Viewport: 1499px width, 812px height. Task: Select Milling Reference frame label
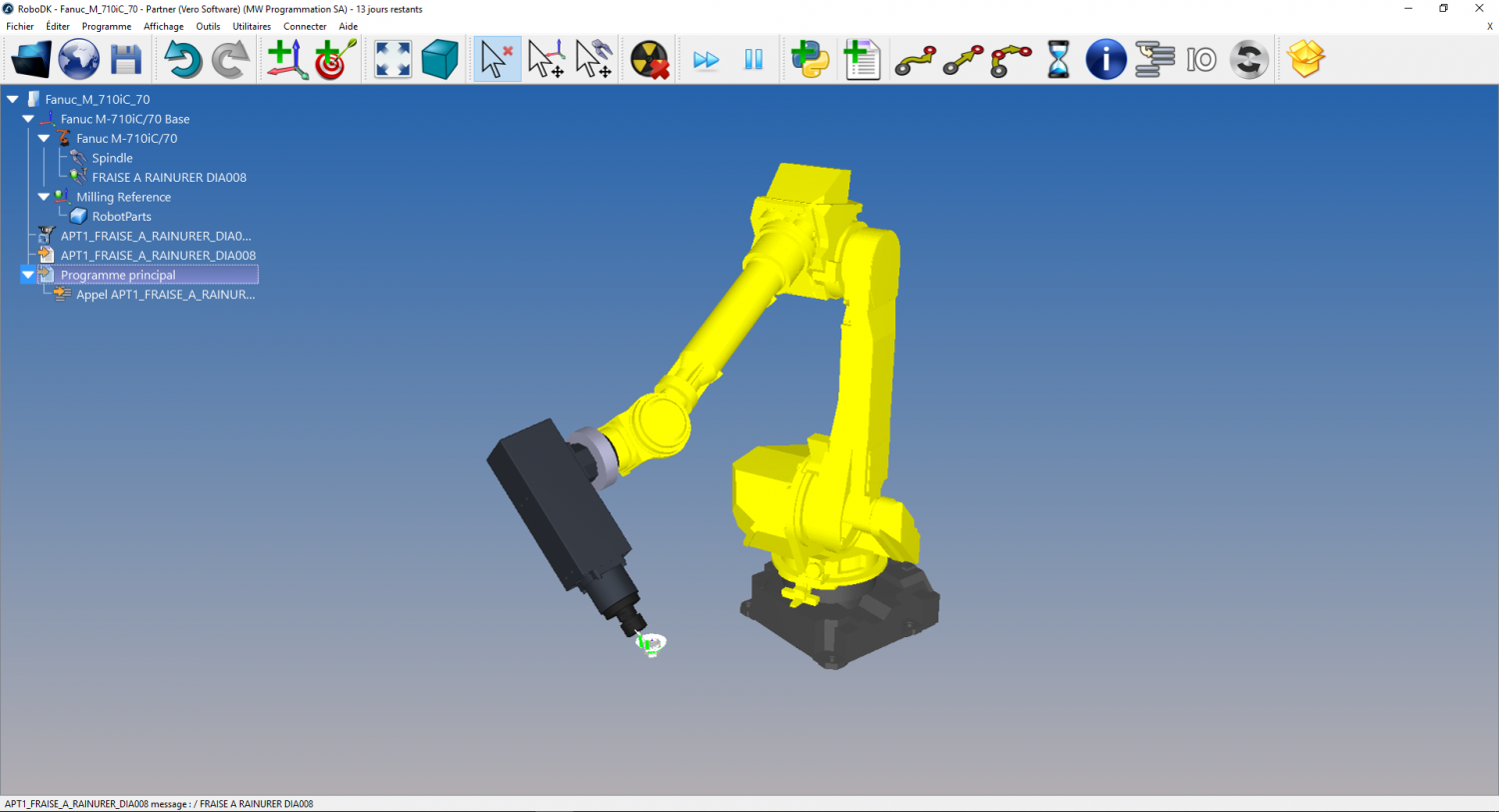coord(124,197)
